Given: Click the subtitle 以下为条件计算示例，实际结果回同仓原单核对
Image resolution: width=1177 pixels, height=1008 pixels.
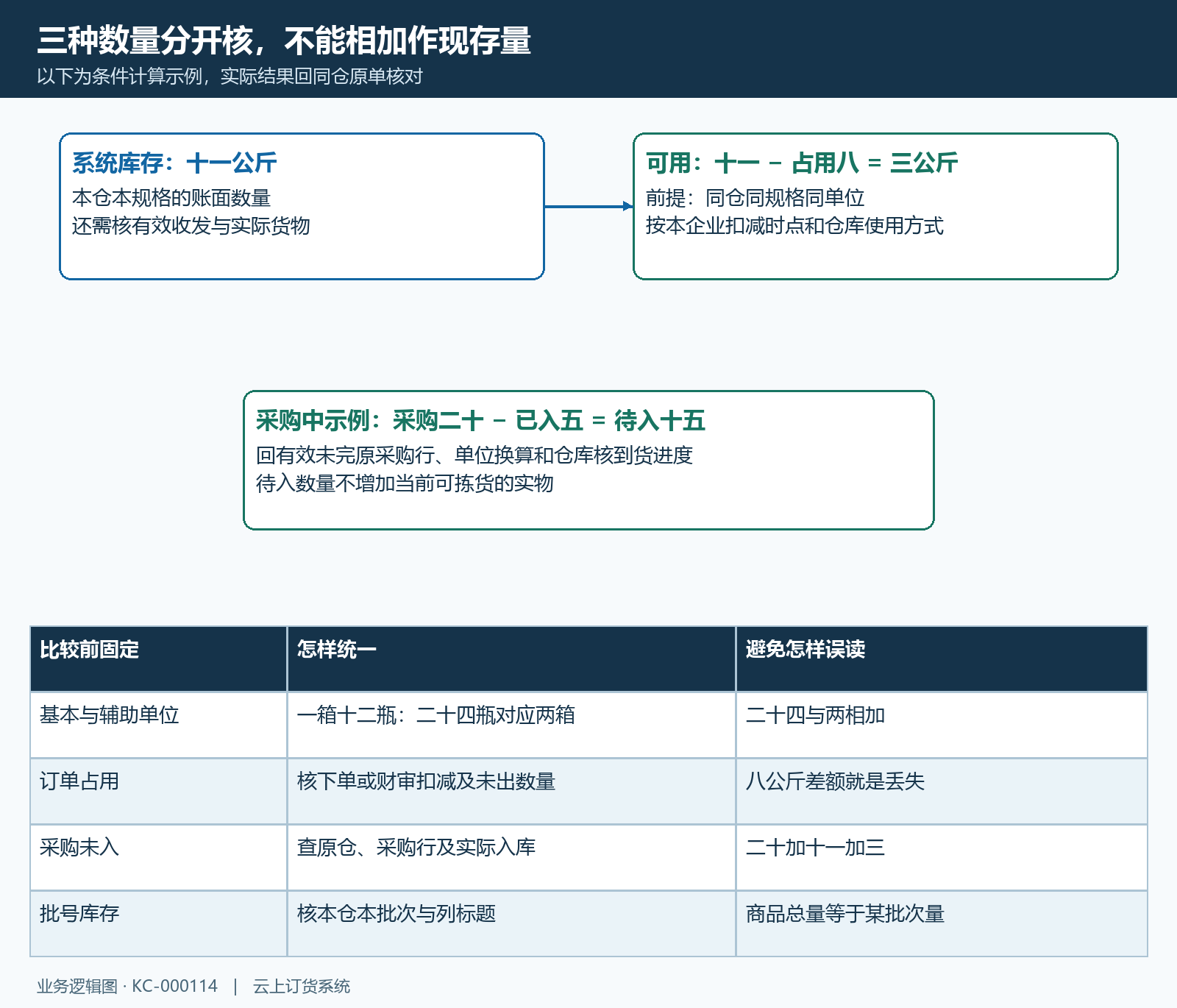Looking at the screenshot, I should (x=230, y=77).
